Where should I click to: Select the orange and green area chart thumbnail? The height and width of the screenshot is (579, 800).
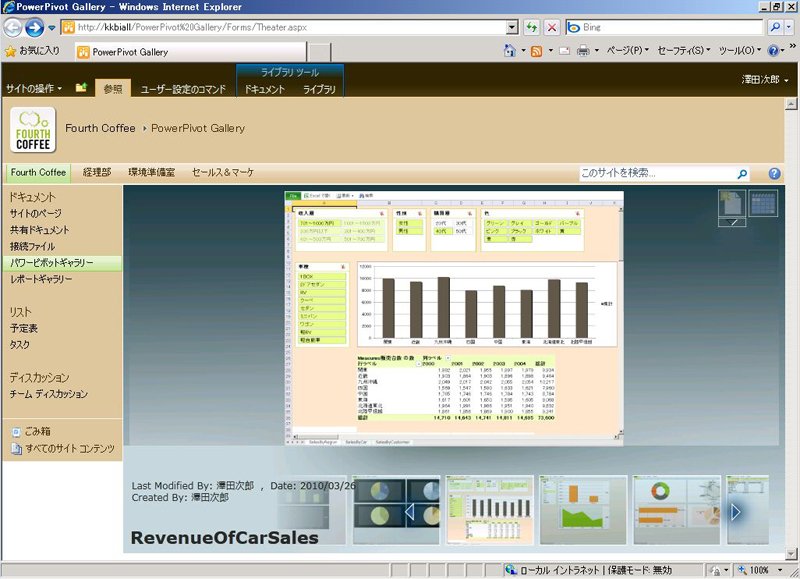(583, 510)
